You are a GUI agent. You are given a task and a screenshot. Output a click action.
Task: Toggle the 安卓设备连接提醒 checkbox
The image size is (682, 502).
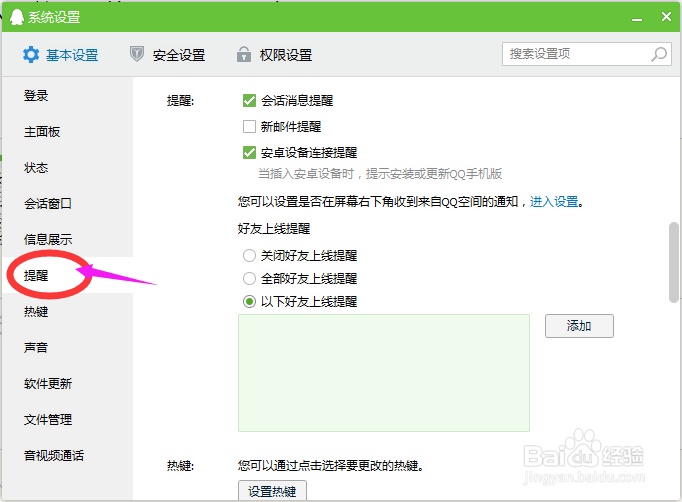point(249,153)
